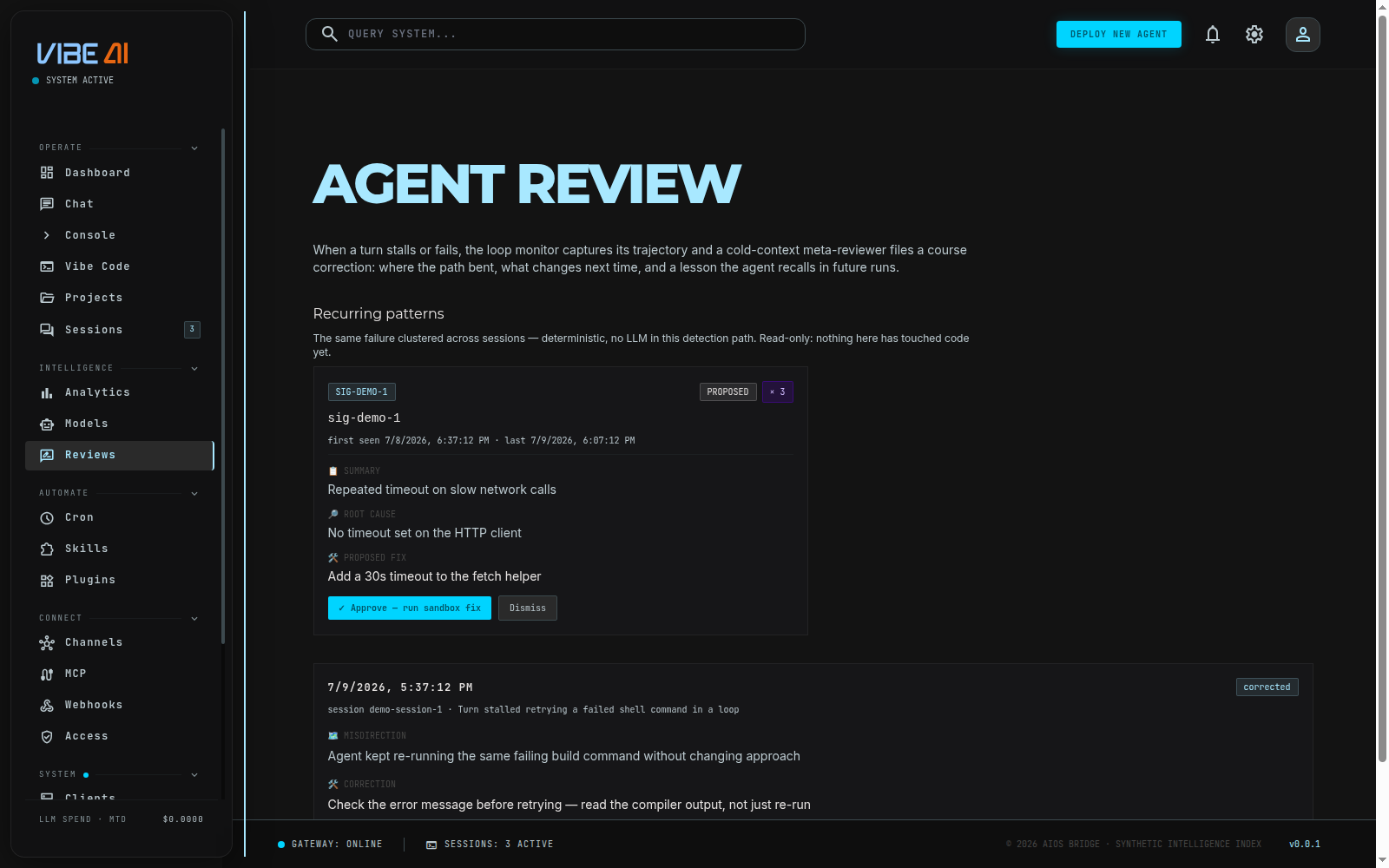
Task: Click Deploy New Agent button
Action: tap(1118, 35)
